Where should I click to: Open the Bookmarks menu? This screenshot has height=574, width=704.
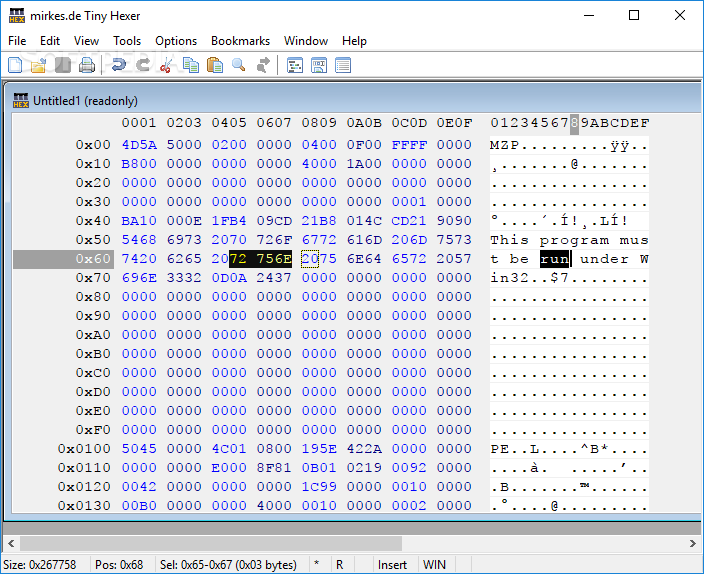(x=240, y=41)
